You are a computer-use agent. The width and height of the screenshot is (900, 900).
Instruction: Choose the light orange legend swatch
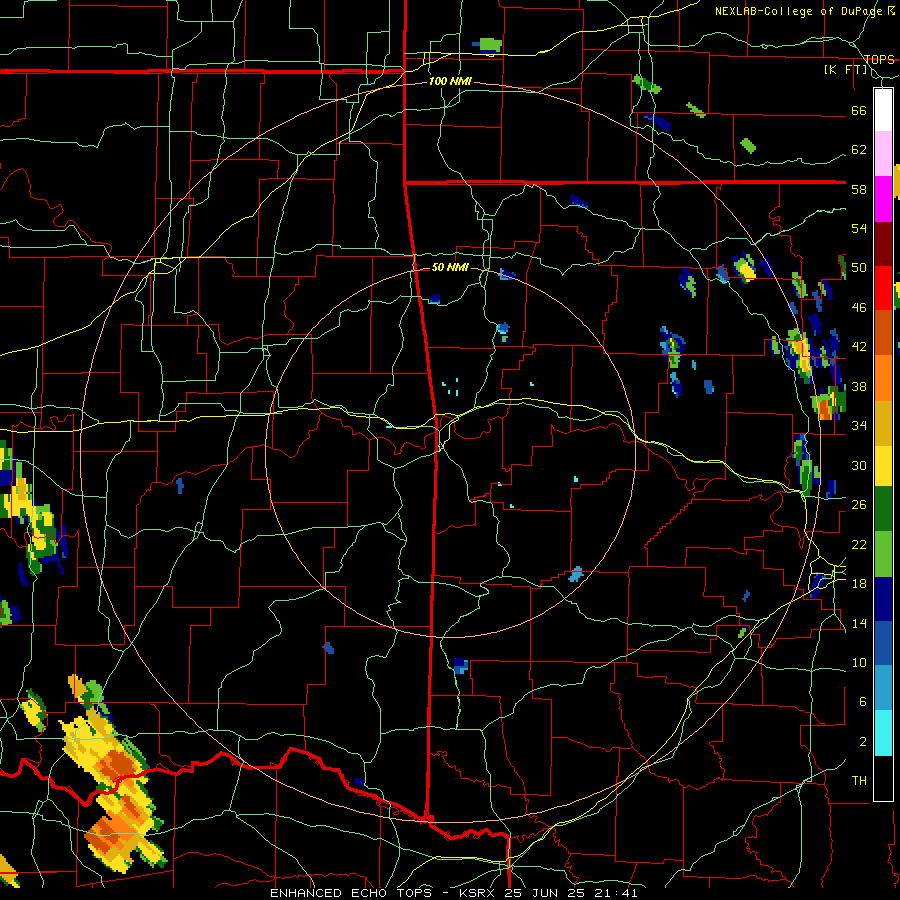coord(883,378)
